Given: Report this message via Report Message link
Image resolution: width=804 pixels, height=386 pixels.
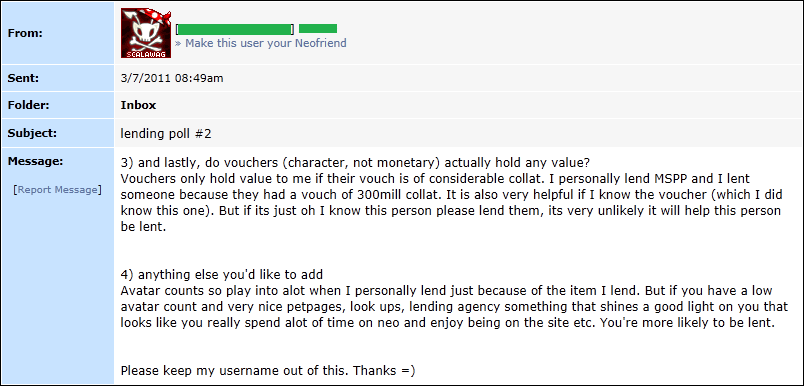Looking at the screenshot, I should pyautogui.click(x=57, y=190).
